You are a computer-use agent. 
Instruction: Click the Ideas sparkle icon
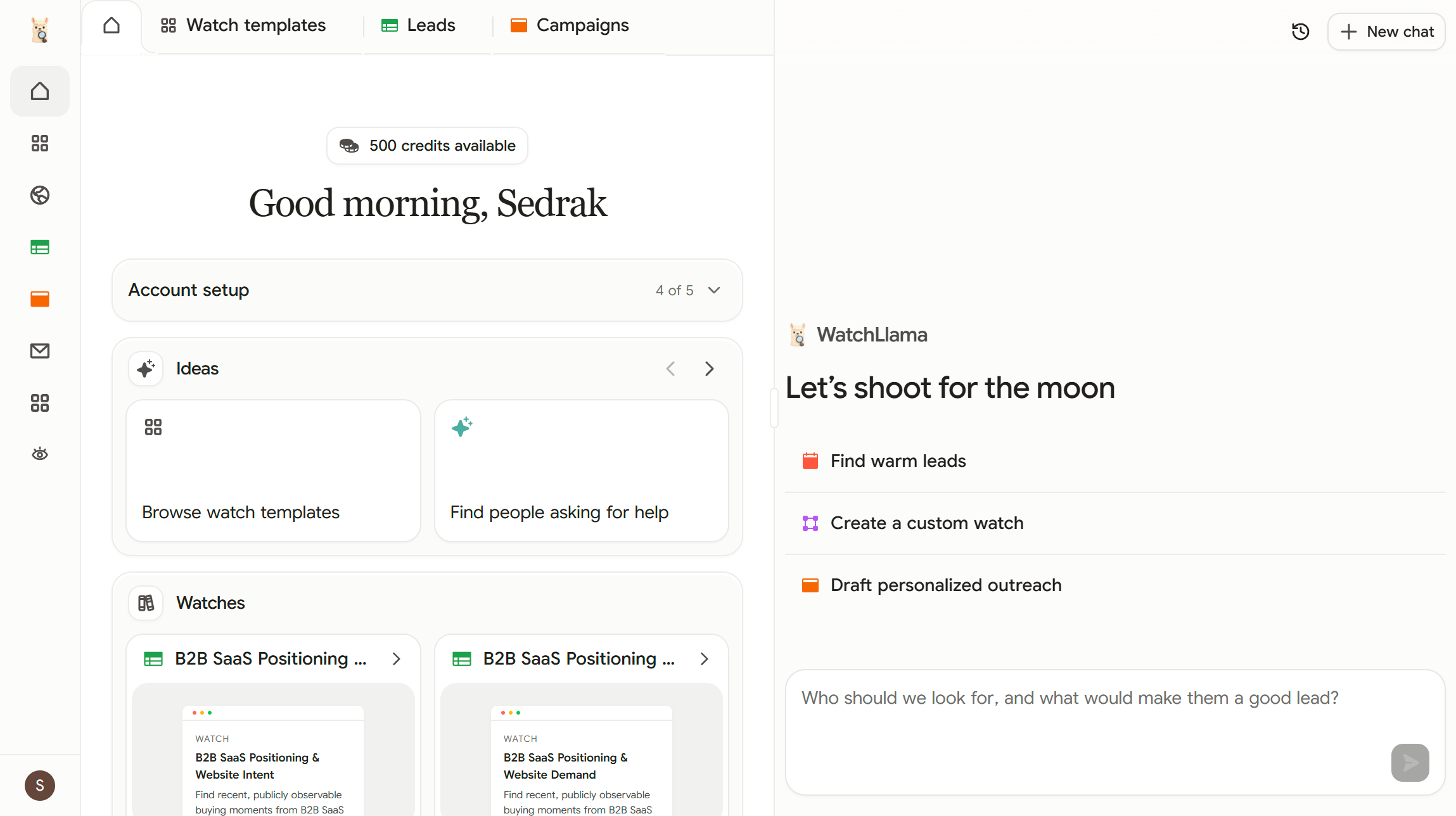click(146, 369)
